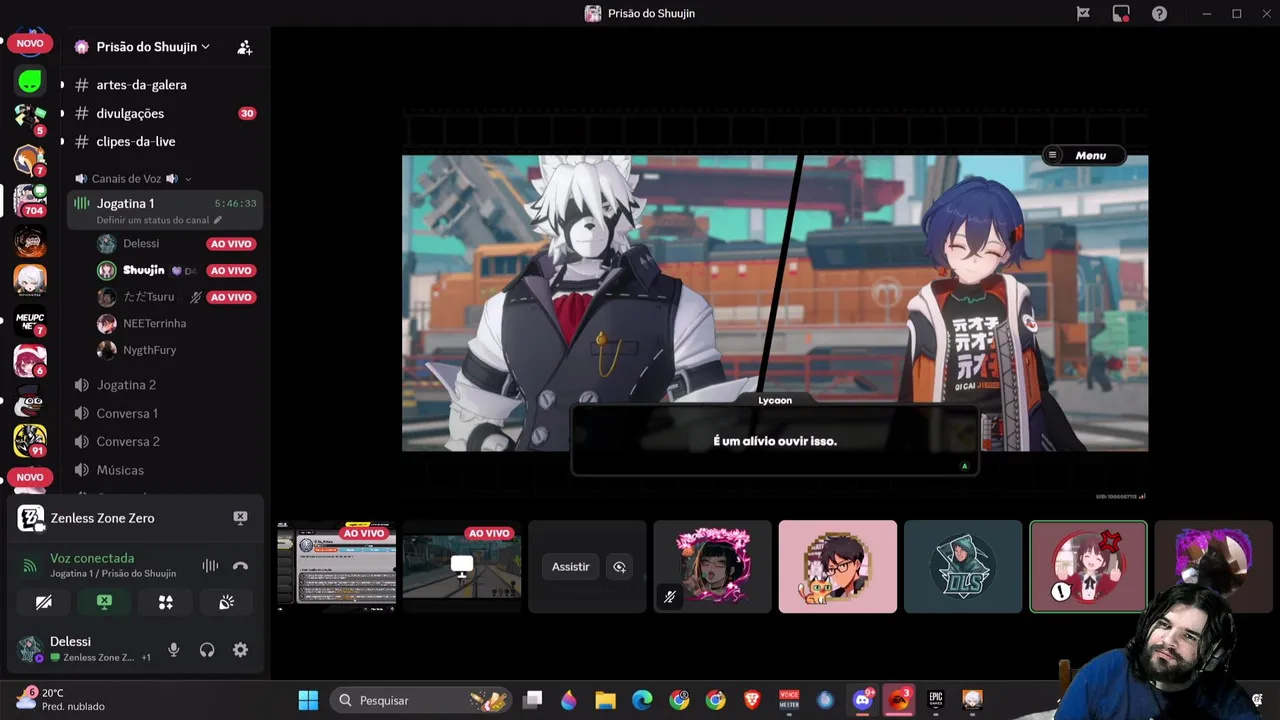Launch Microsoft Edge from the taskbar
Screen dimensions: 1280x720
pyautogui.click(x=642, y=700)
